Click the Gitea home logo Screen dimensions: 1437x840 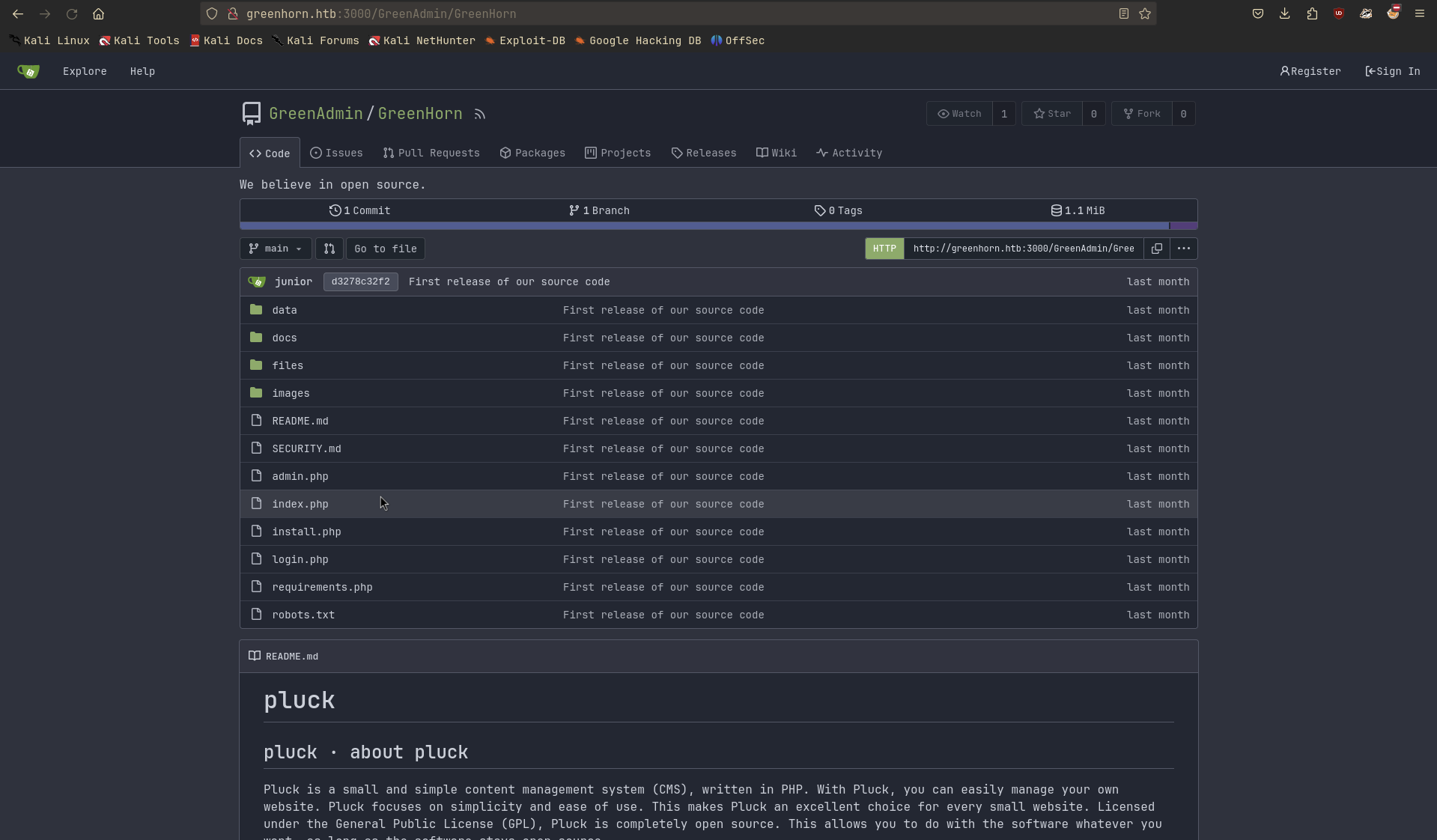pos(28,72)
